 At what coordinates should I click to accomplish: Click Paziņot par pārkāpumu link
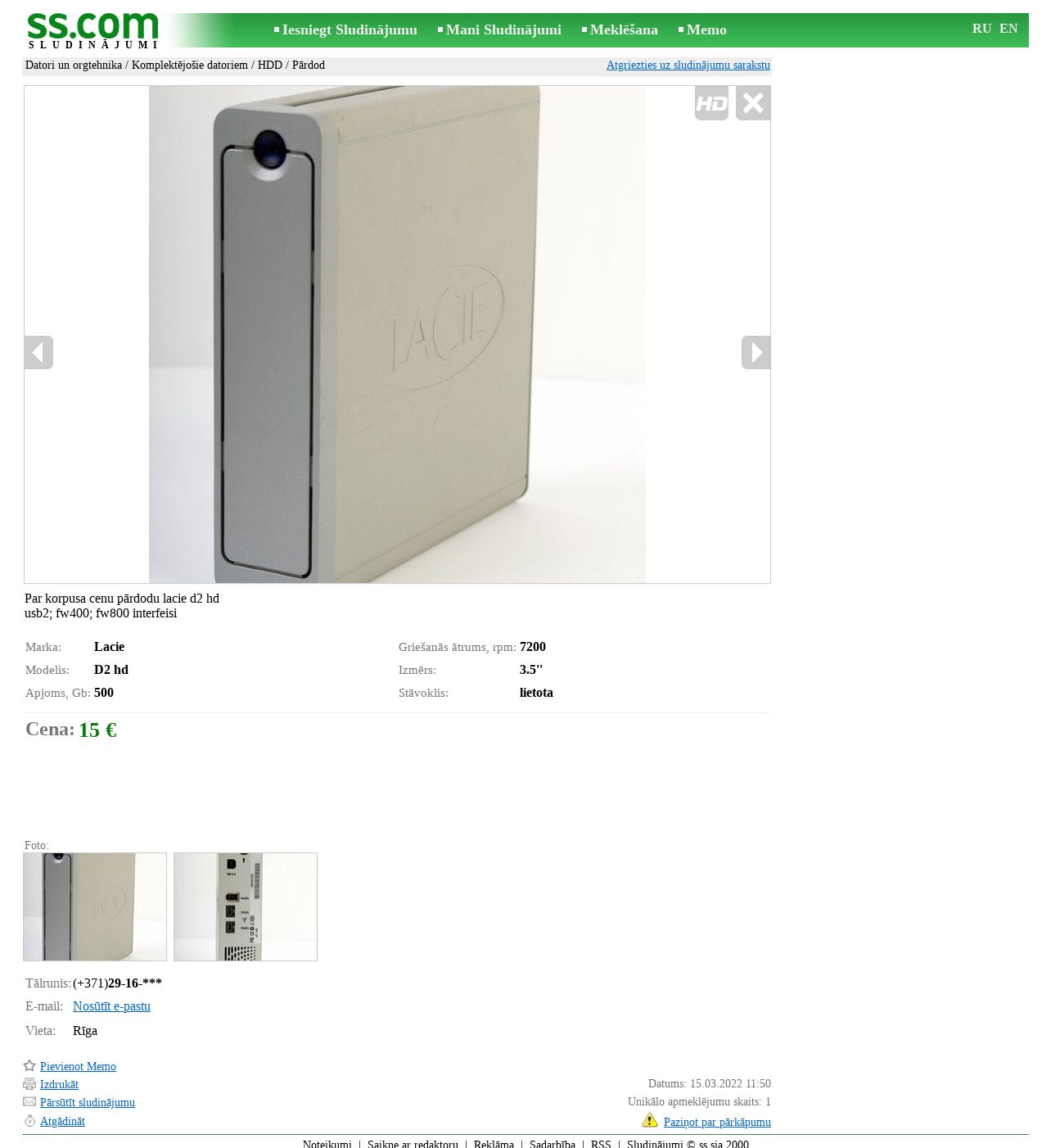(x=717, y=1122)
